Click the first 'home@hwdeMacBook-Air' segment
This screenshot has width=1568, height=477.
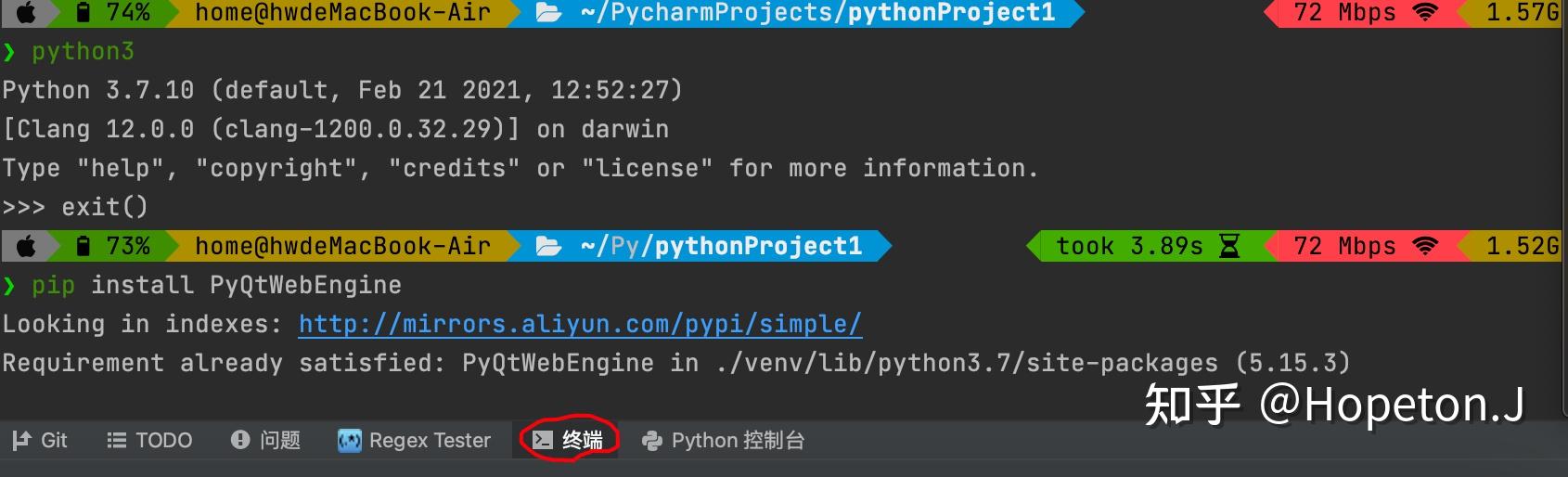(342, 13)
